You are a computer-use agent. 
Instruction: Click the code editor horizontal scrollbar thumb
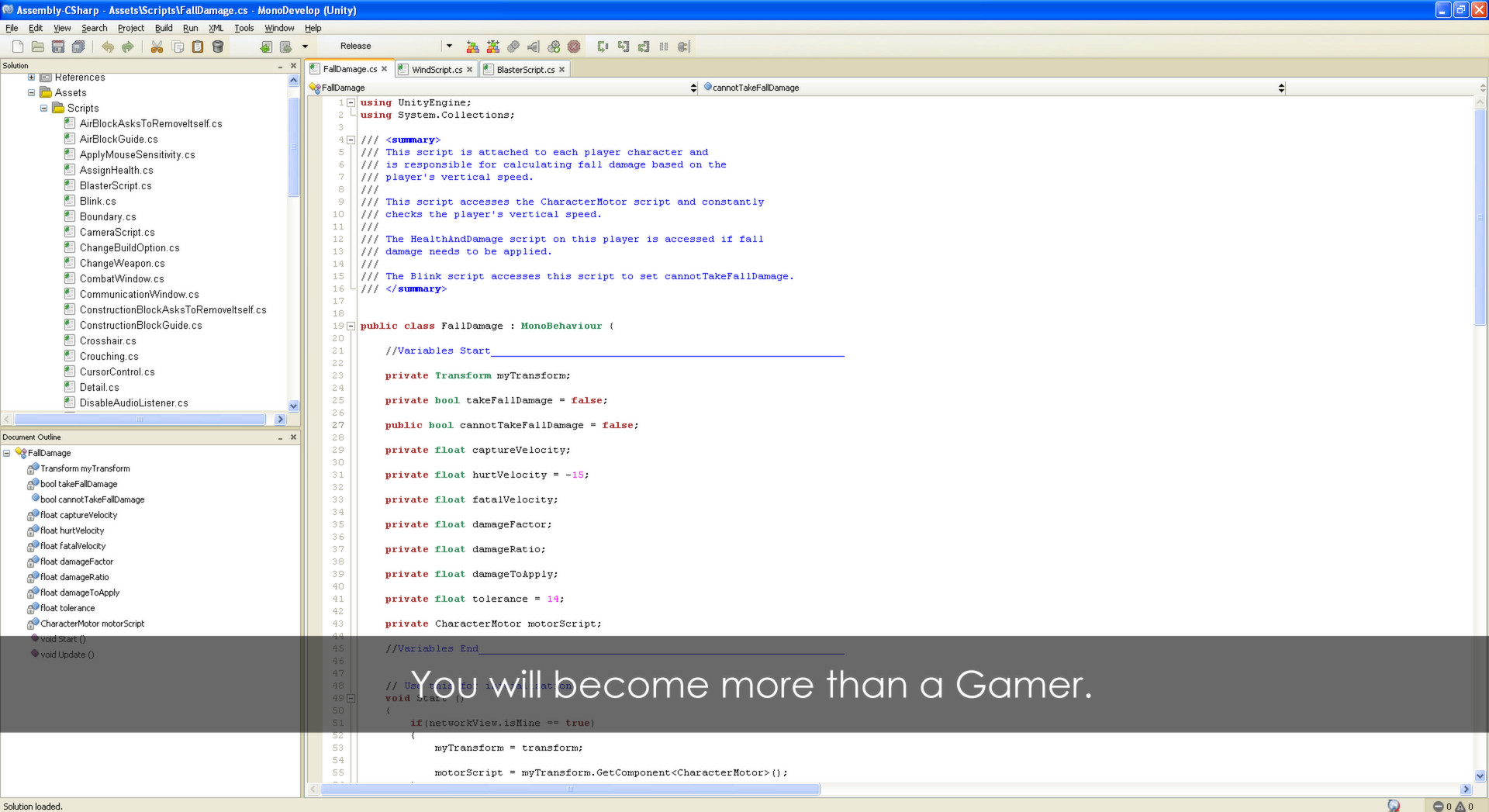point(570,790)
